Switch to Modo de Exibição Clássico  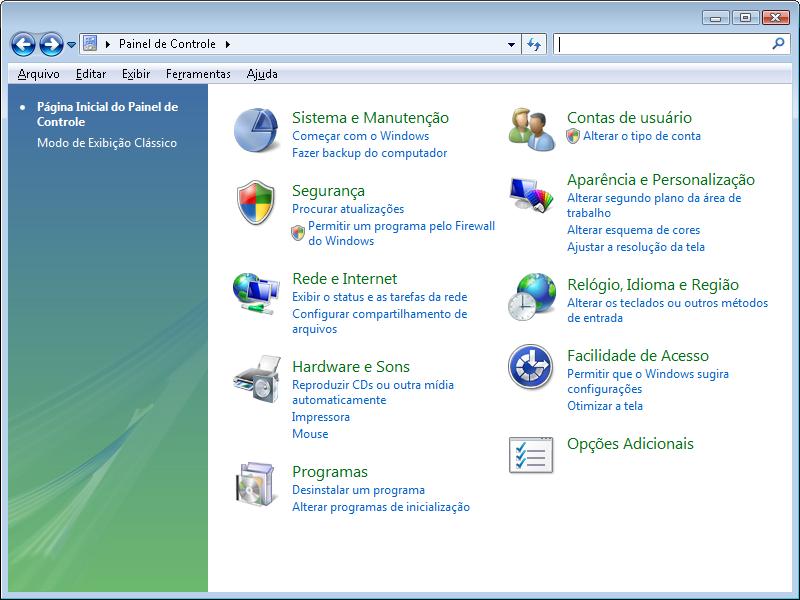[x=106, y=143]
